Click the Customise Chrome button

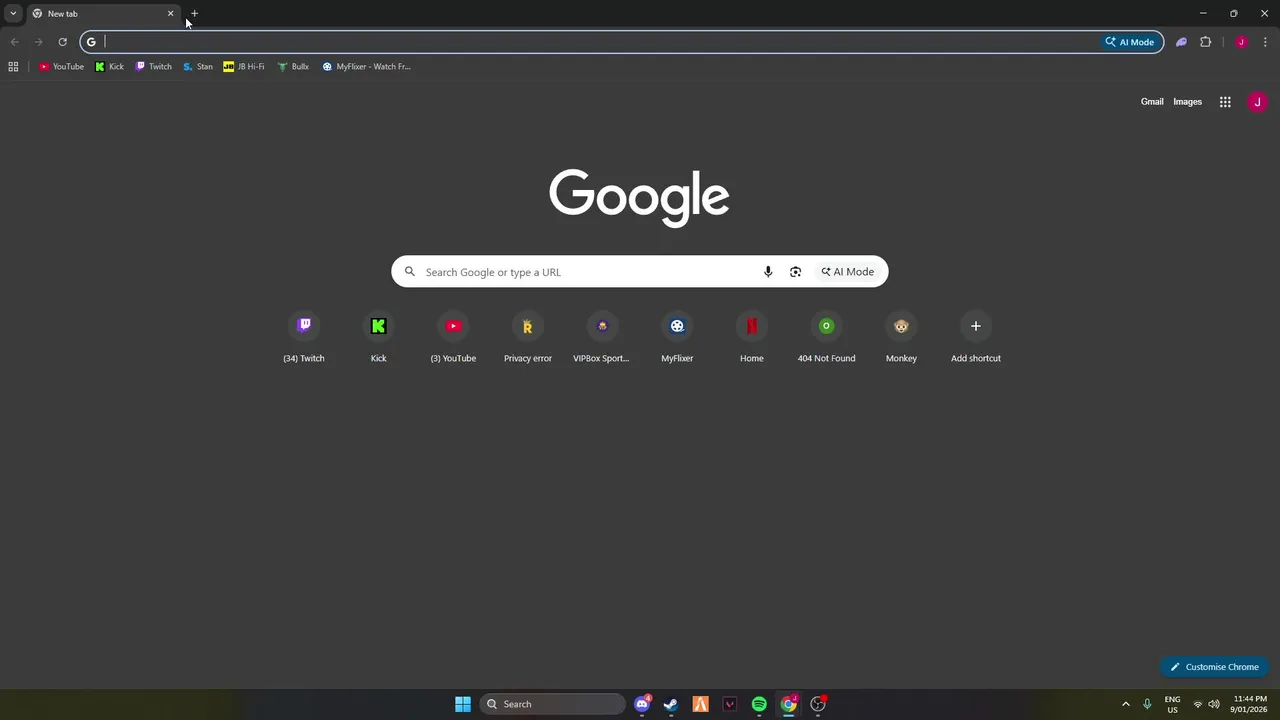click(1214, 667)
